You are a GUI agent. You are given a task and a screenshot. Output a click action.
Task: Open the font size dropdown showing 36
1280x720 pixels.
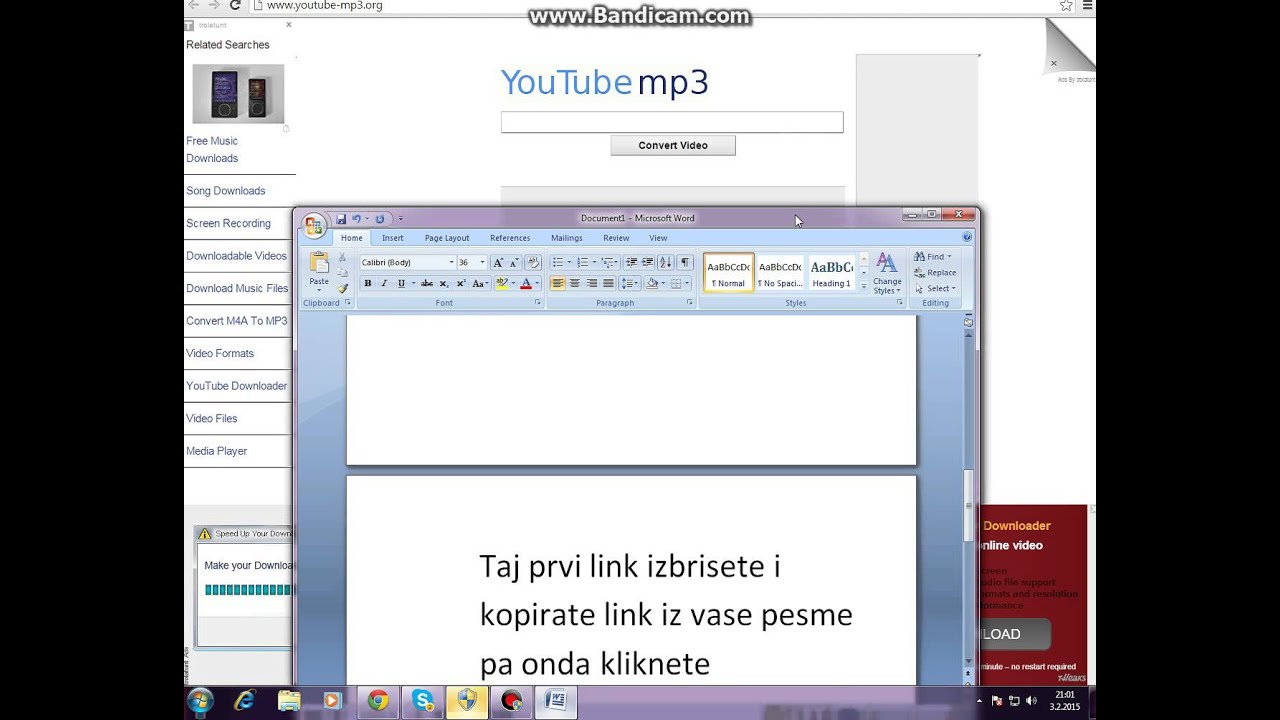(482, 262)
